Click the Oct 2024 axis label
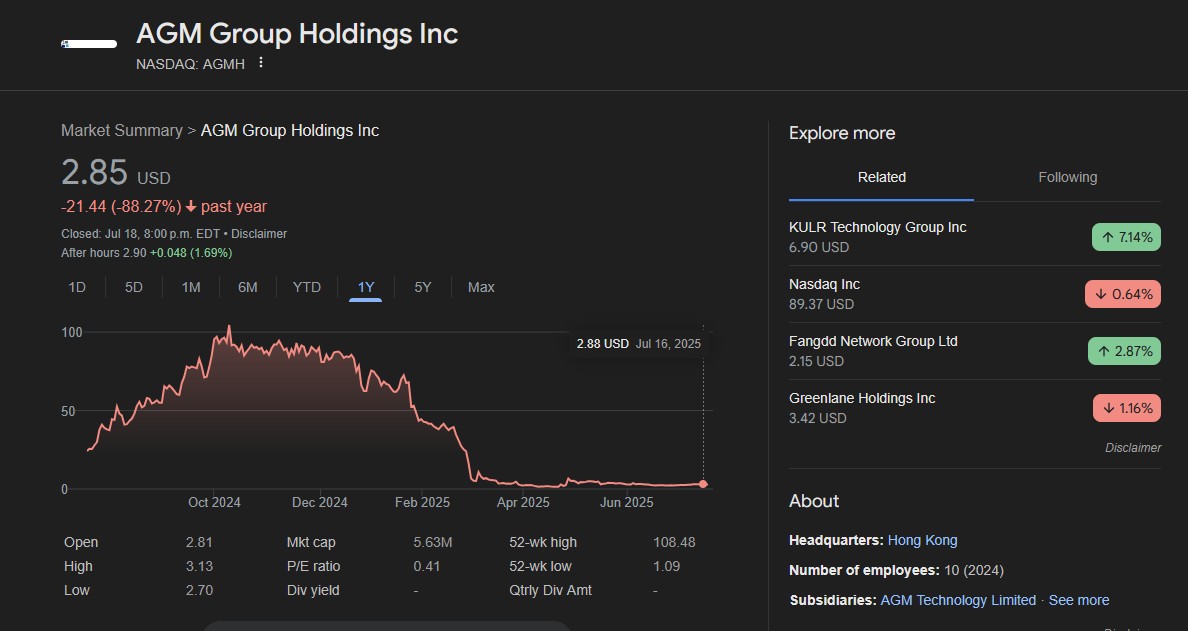 pos(214,502)
